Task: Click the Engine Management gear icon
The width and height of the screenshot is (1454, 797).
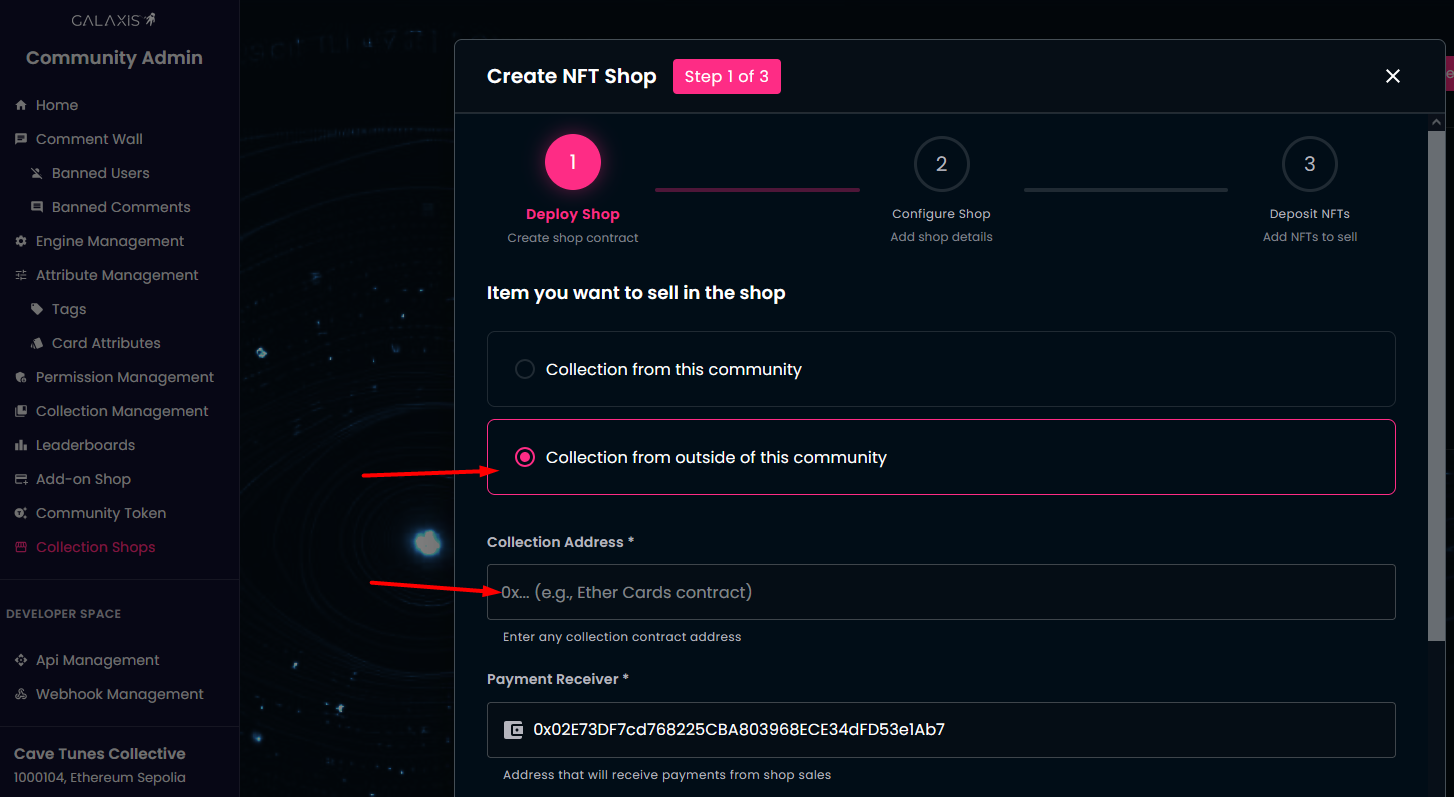Action: [21, 241]
